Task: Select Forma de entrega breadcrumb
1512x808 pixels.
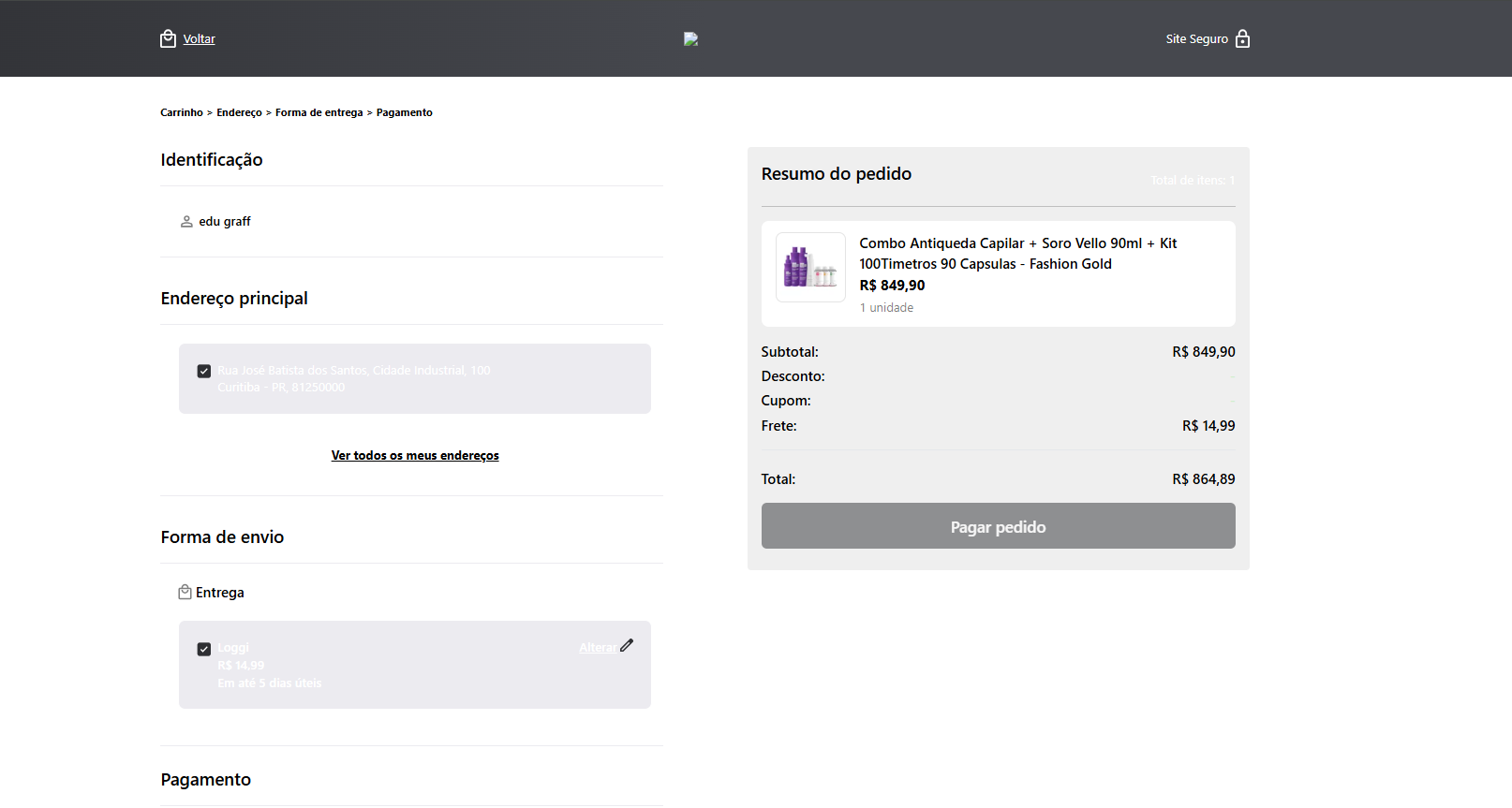Action: [x=319, y=112]
